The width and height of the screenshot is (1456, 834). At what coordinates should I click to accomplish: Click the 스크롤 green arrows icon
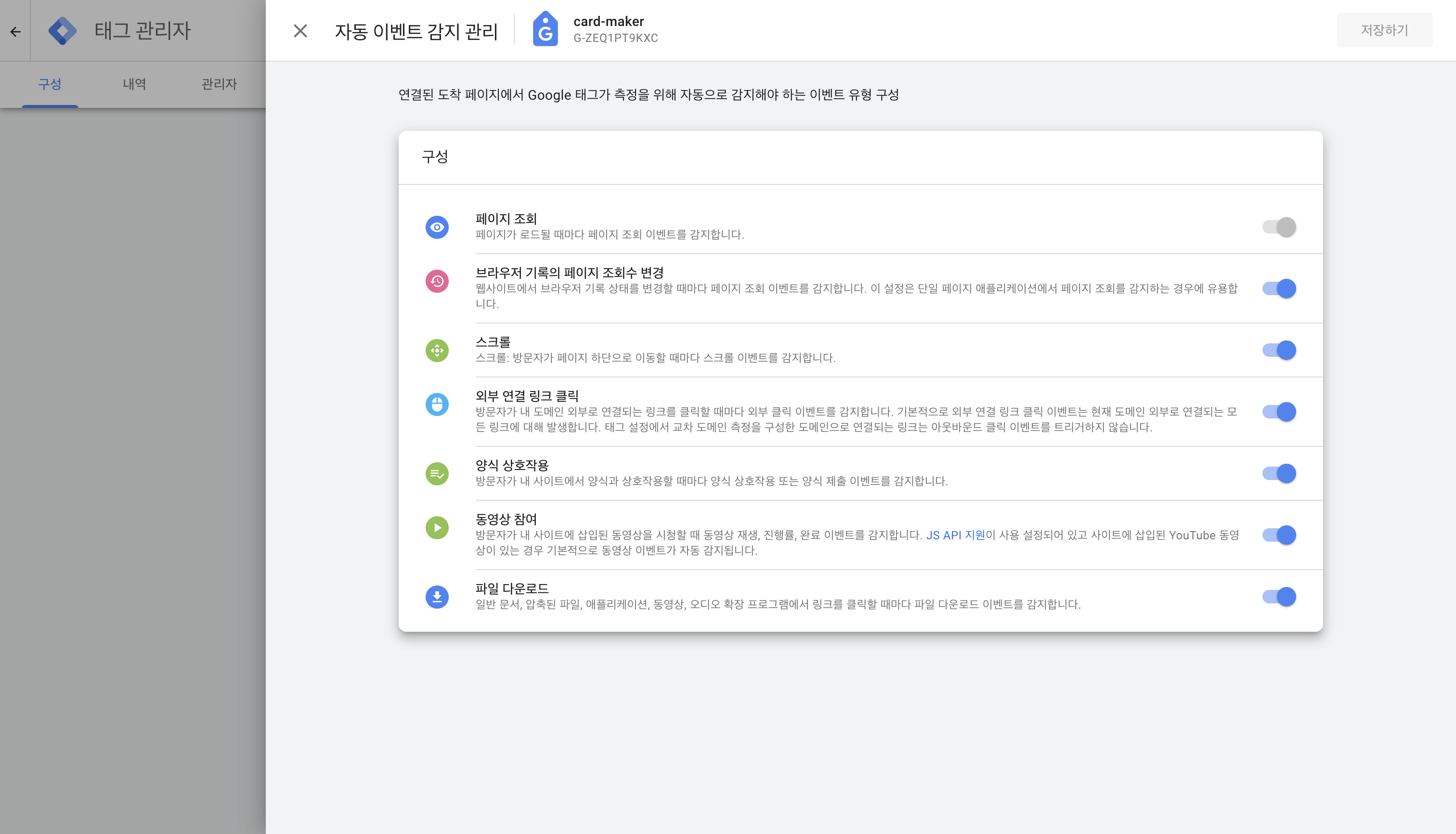436,350
